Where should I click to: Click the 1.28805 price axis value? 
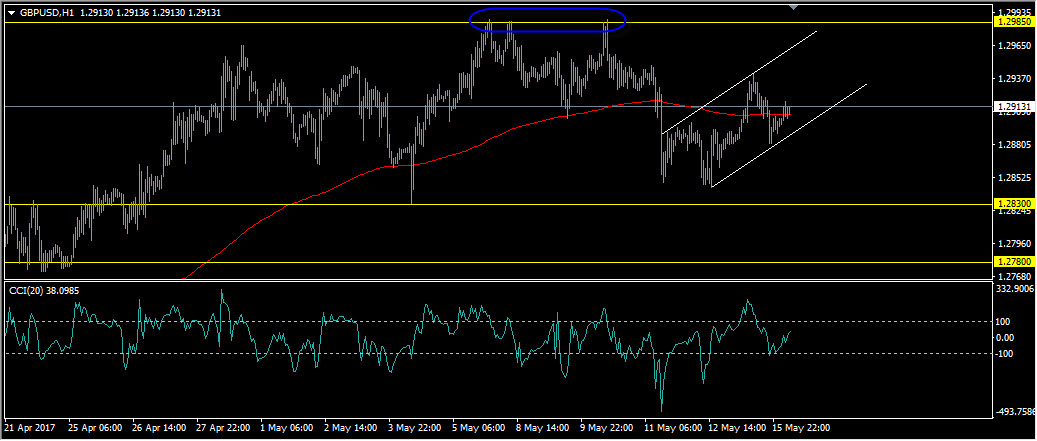pos(1015,144)
